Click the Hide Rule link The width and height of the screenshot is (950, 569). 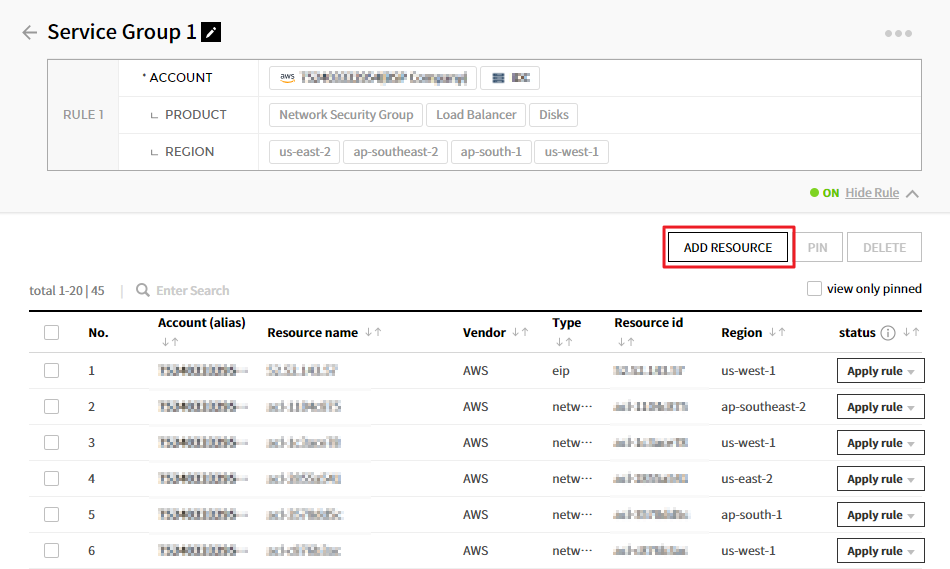[x=872, y=193]
